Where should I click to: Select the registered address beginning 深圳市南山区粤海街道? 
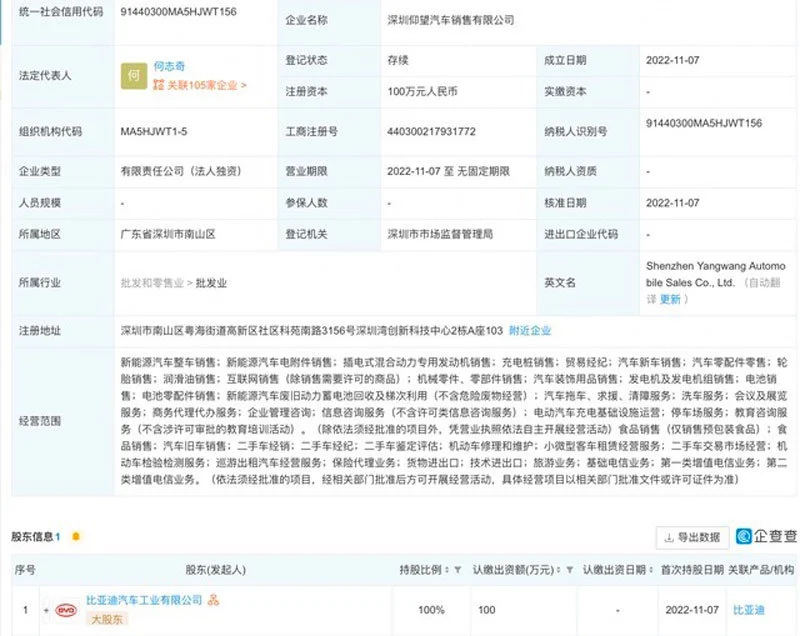(x=312, y=330)
